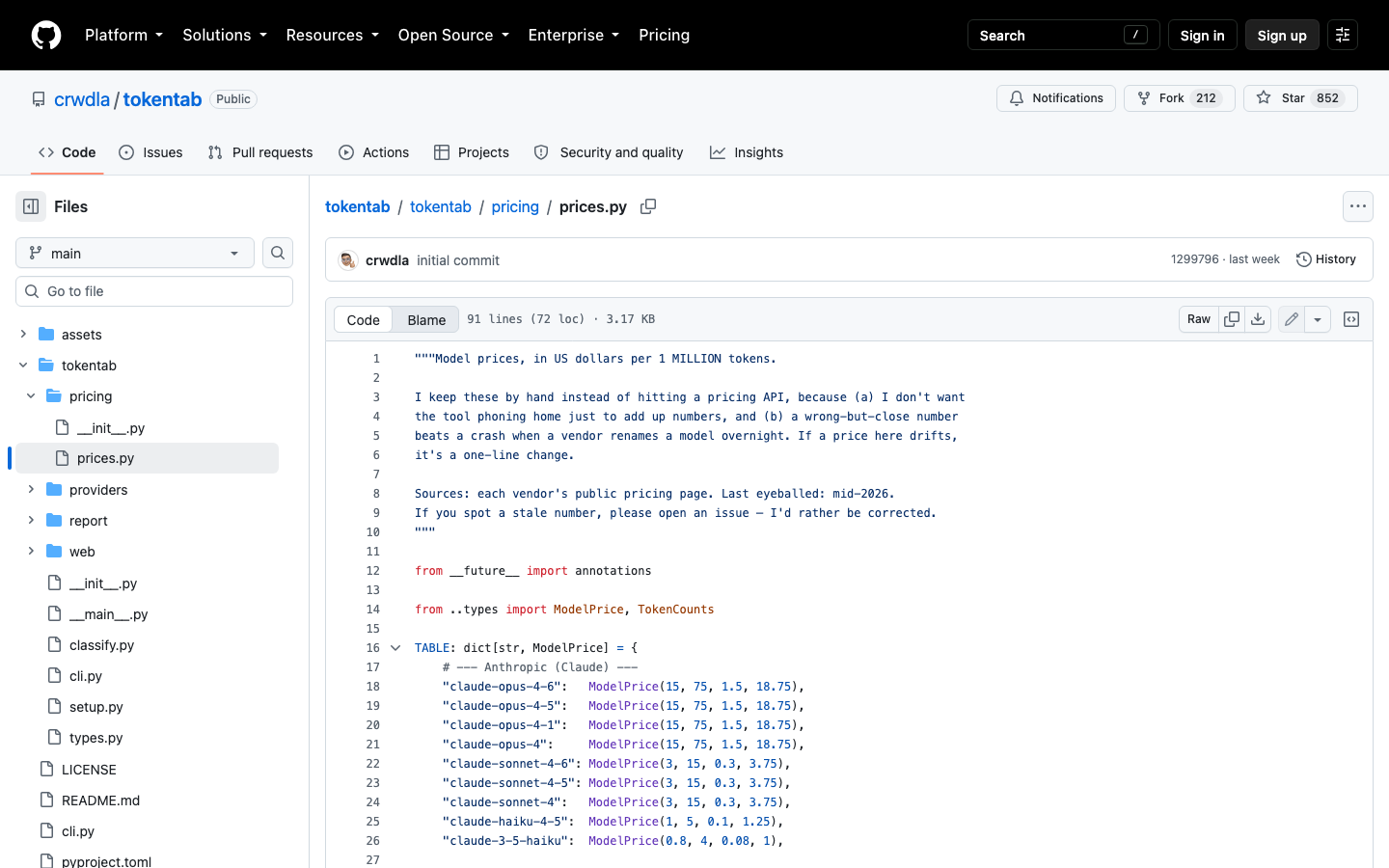
Task: Open README.md in the file tree
Action: 100,800
